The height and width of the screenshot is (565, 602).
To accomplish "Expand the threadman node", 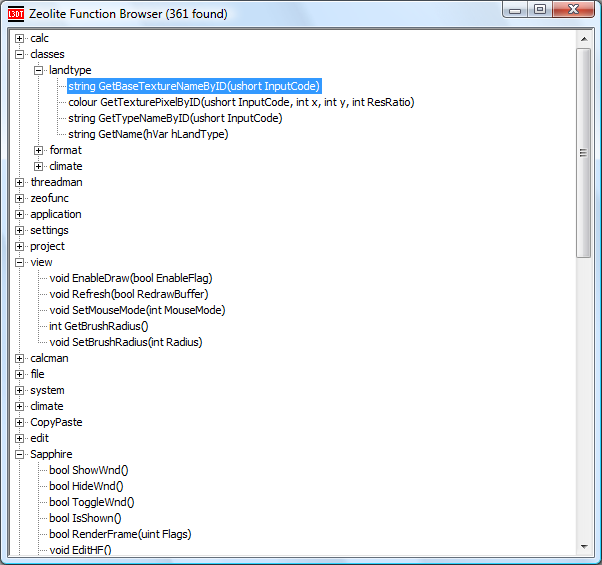I will point(20,182).
